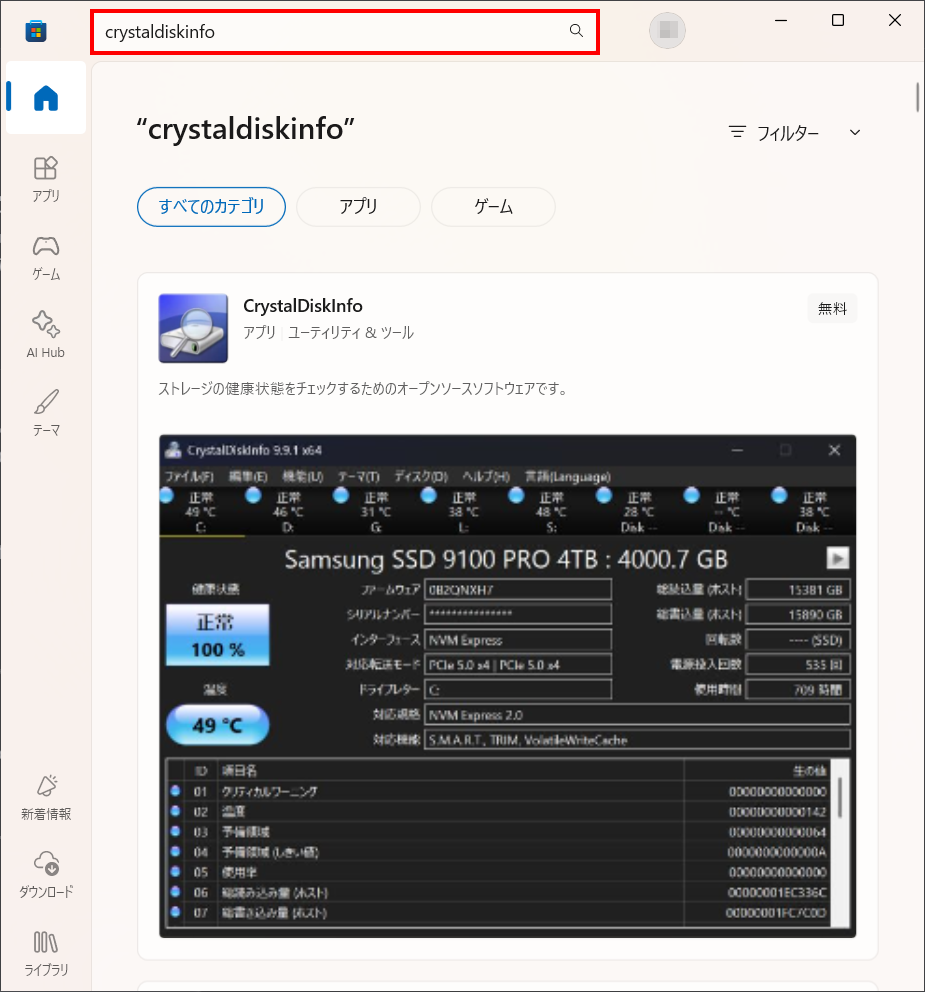
Task: Open the ゲーム sidebar section
Action: point(46,257)
